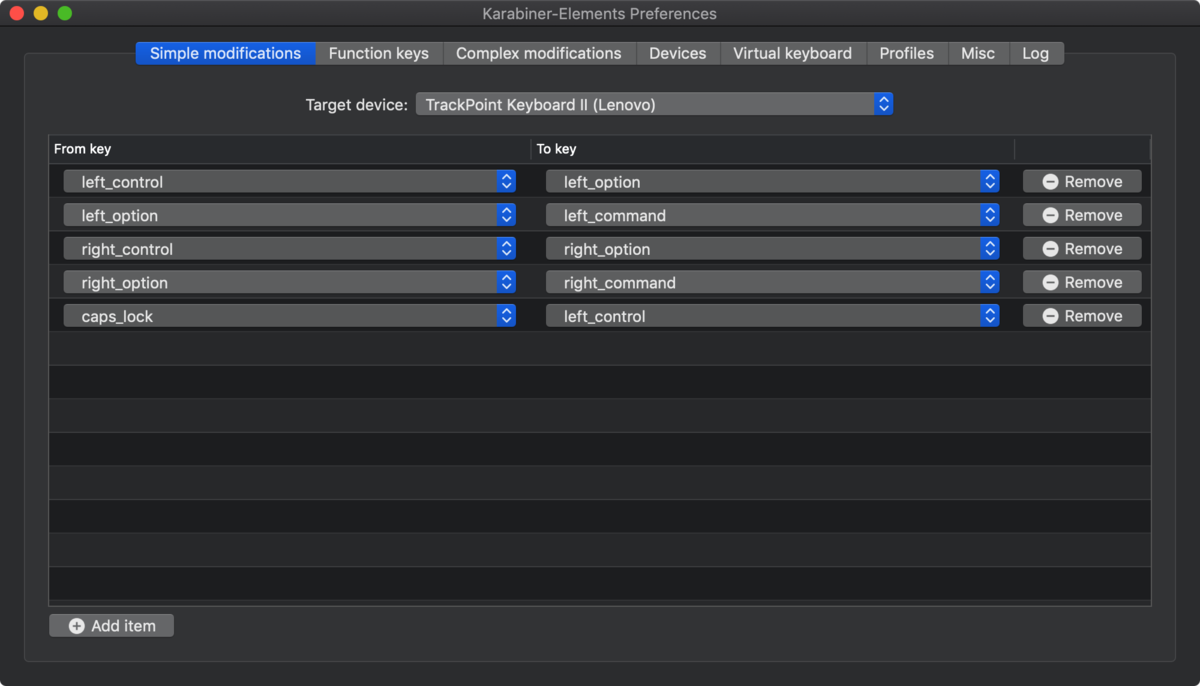Go to the Virtual keyboard tab
This screenshot has width=1200, height=686.
[x=792, y=53]
